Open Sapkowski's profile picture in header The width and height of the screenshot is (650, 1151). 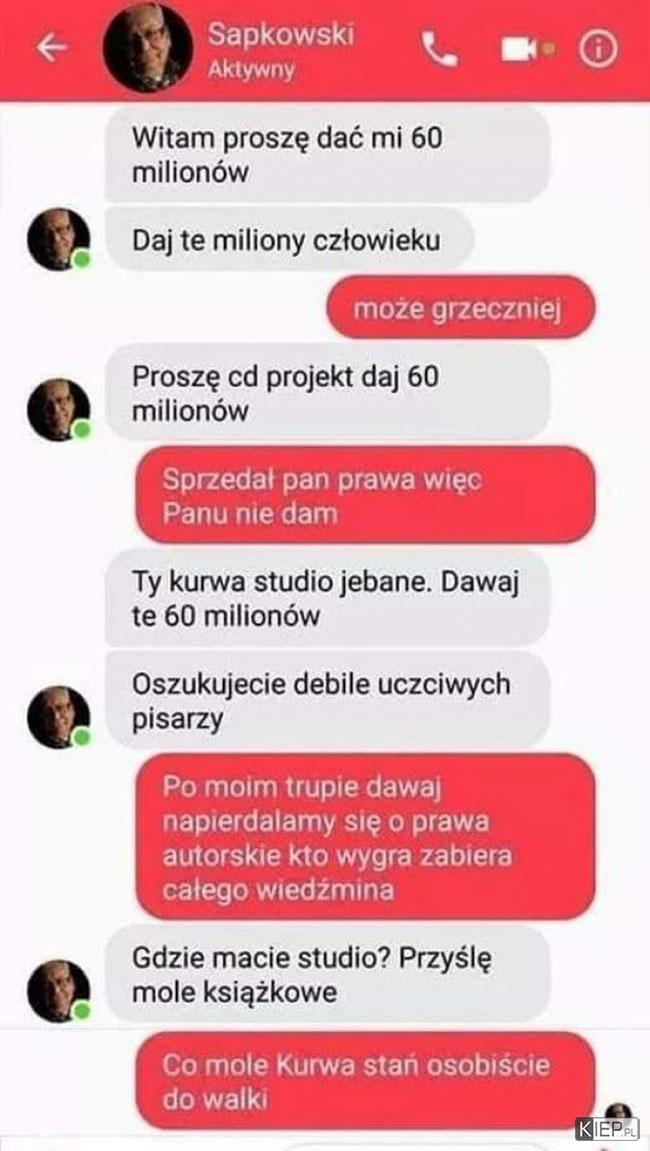tap(148, 49)
